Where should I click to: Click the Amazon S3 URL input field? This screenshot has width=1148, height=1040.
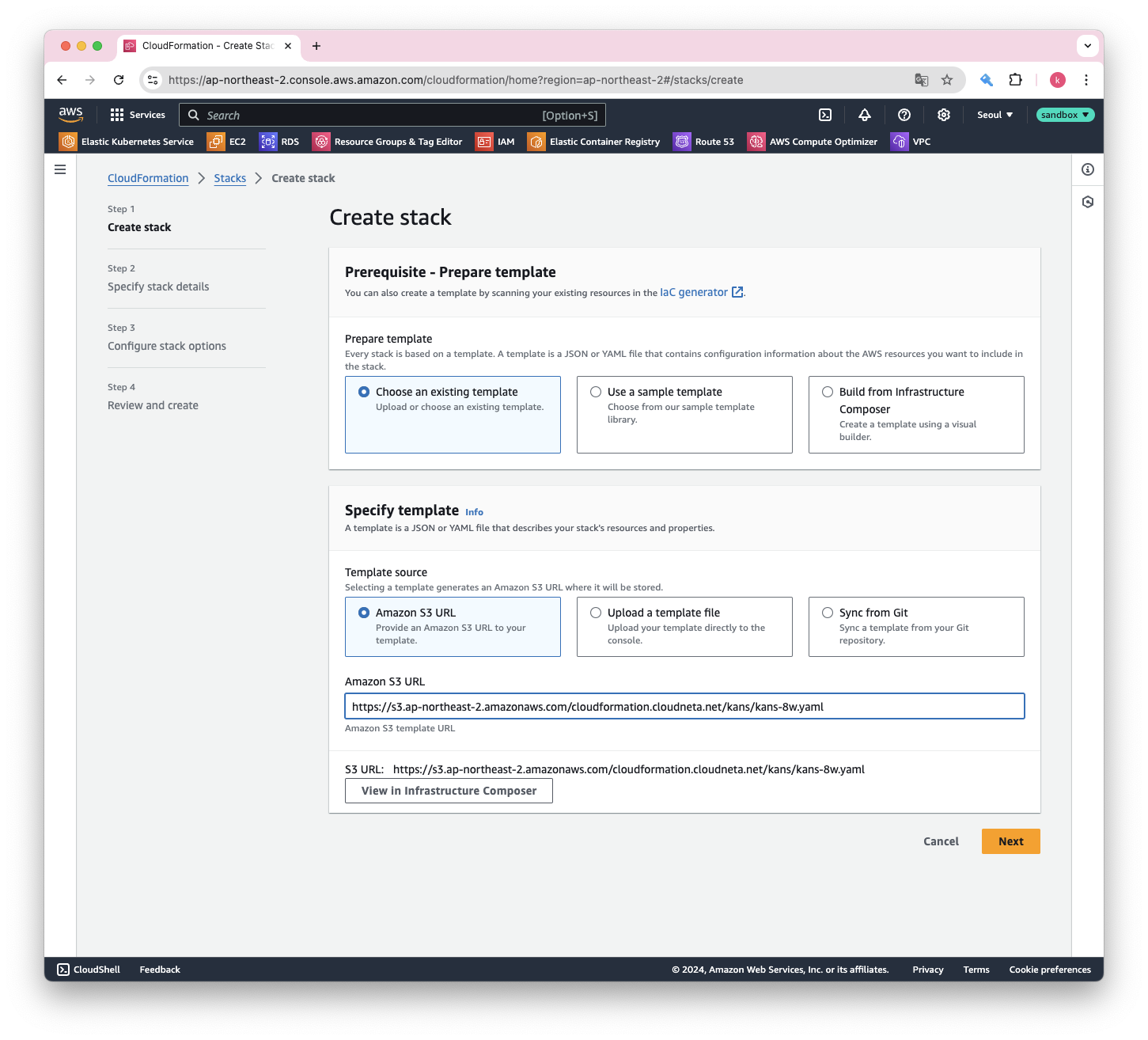pos(684,706)
